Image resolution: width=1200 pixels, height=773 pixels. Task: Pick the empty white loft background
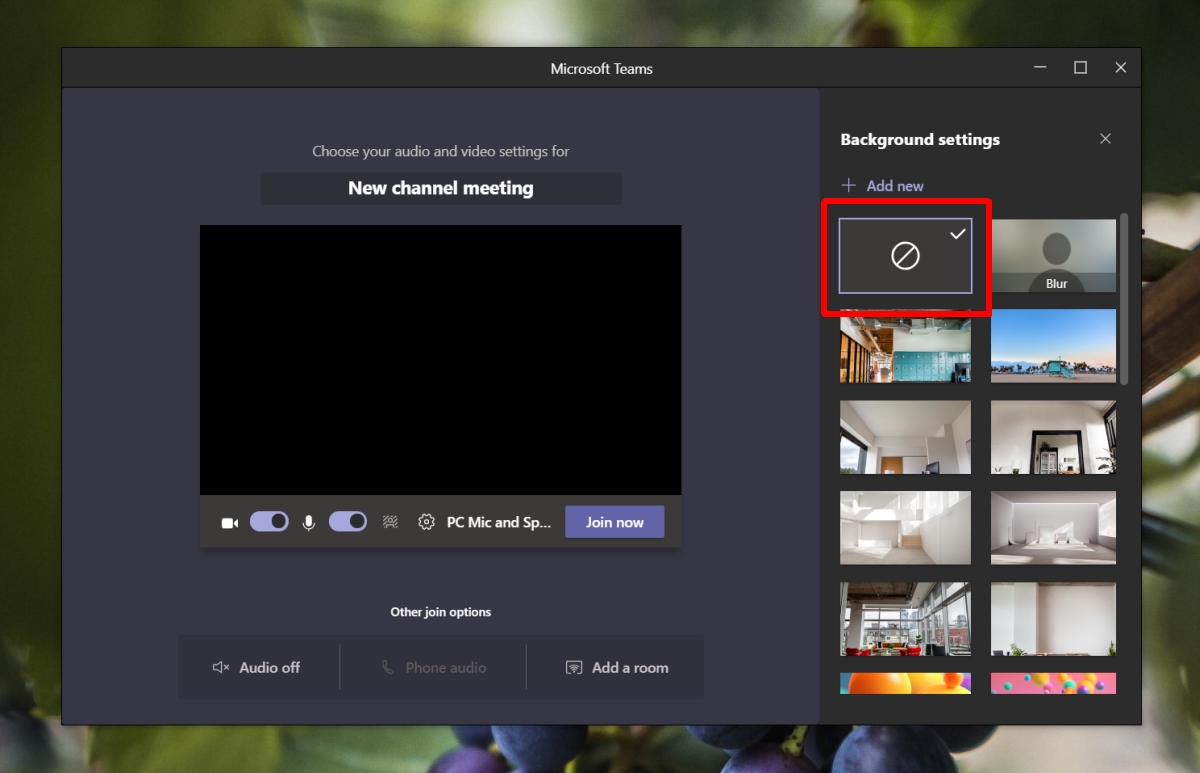pos(905,528)
